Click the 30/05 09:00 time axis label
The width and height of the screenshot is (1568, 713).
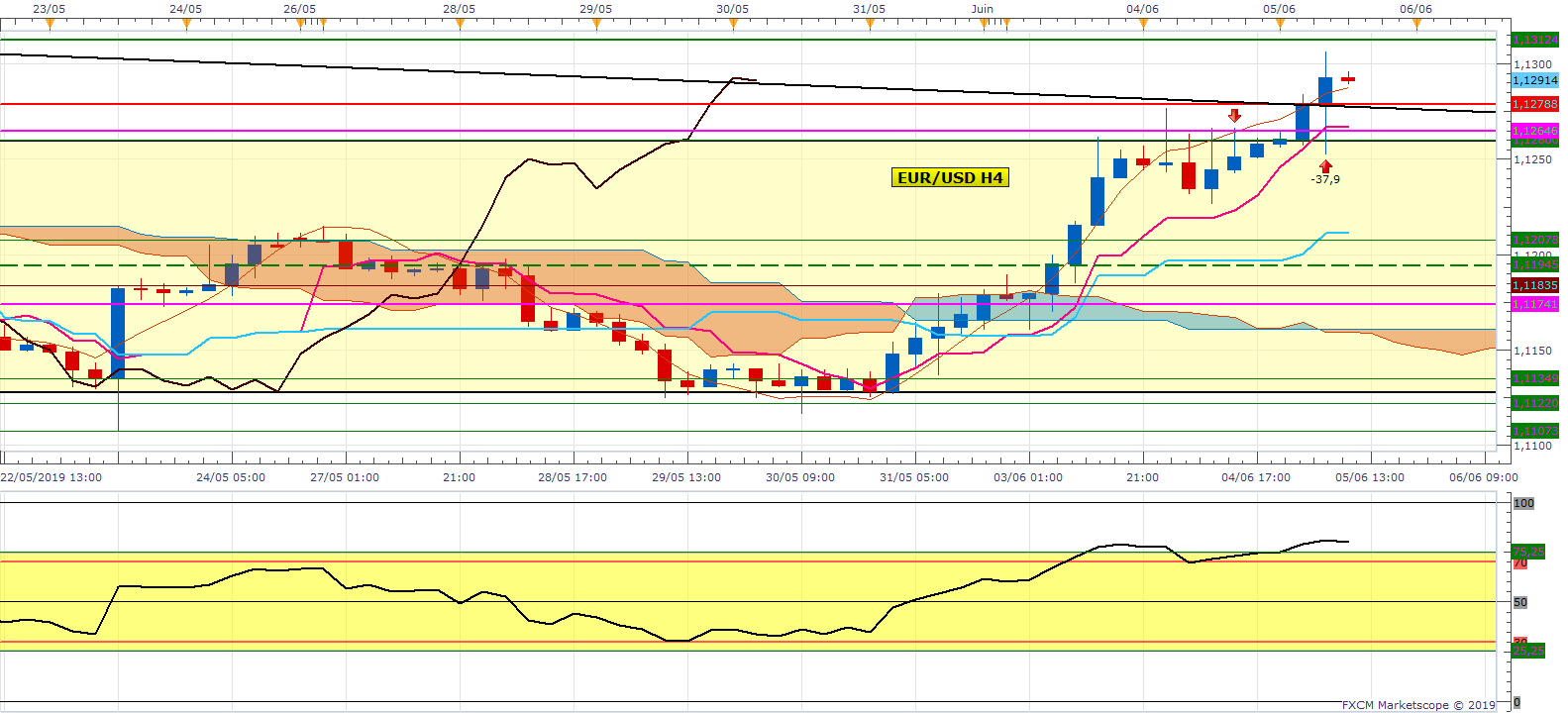[x=800, y=477]
